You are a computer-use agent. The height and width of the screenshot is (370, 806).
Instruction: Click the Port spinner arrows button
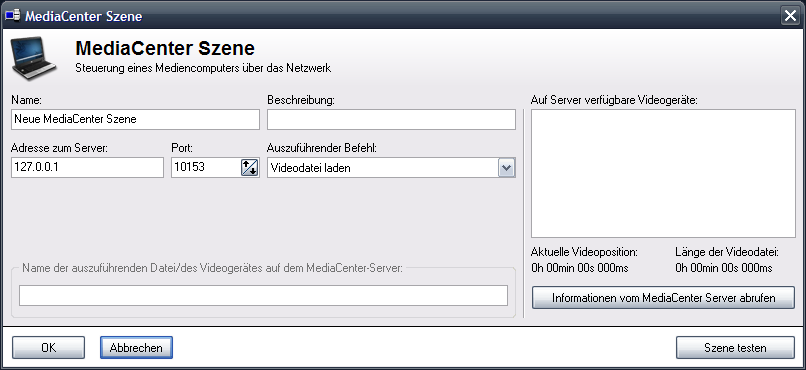[x=249, y=168]
